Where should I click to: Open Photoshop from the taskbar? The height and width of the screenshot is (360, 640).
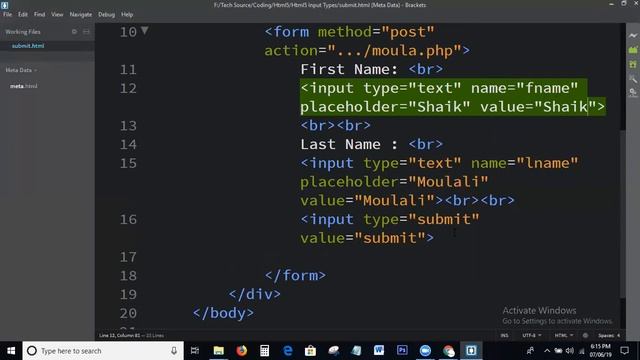coord(402,351)
